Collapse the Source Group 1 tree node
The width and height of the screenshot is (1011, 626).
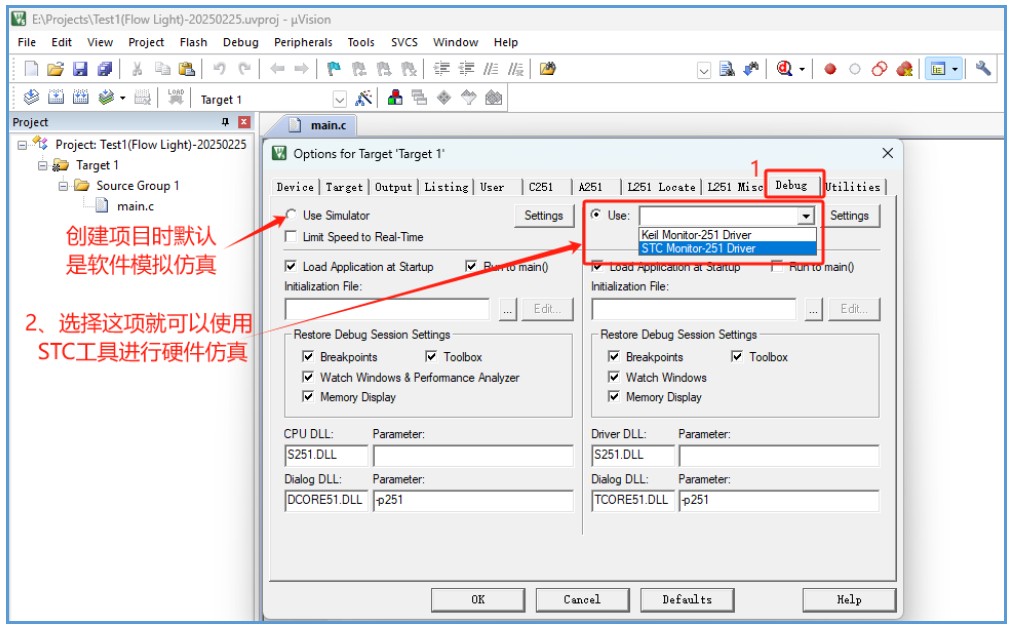63,186
